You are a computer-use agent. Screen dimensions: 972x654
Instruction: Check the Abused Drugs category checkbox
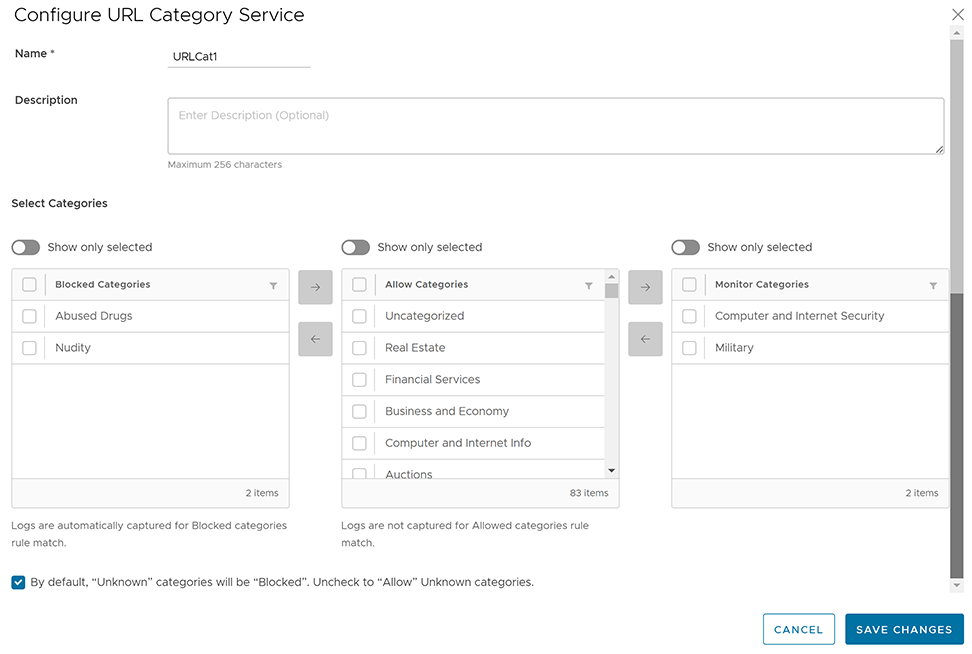[x=29, y=316]
